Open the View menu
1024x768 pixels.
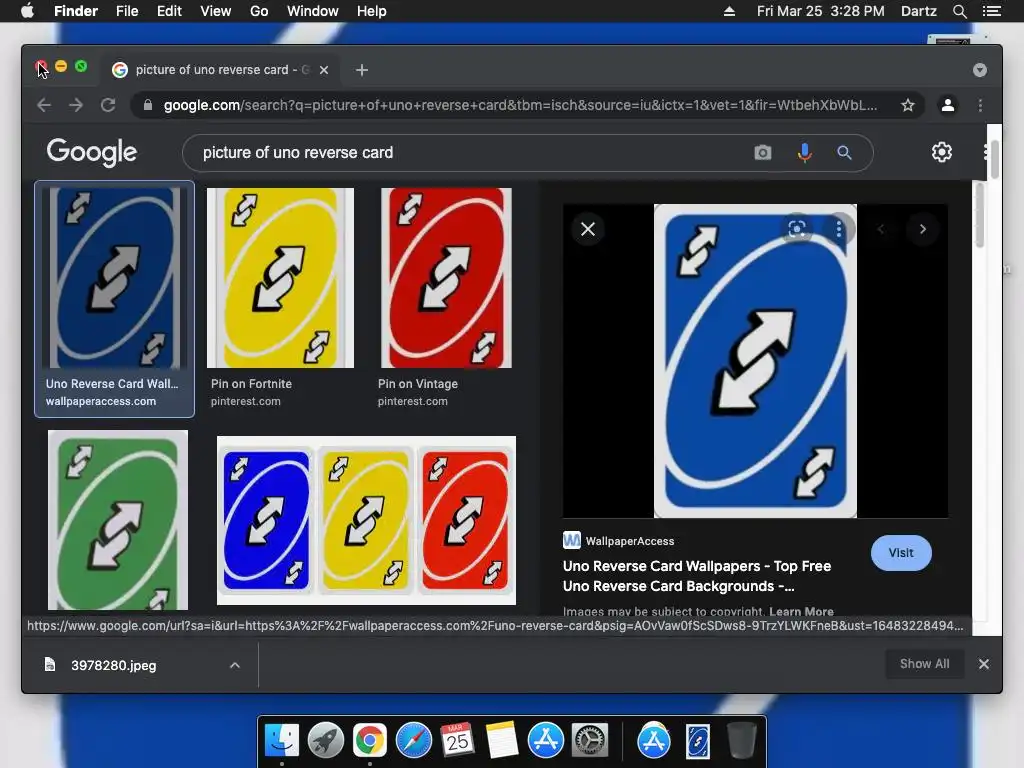(216, 11)
